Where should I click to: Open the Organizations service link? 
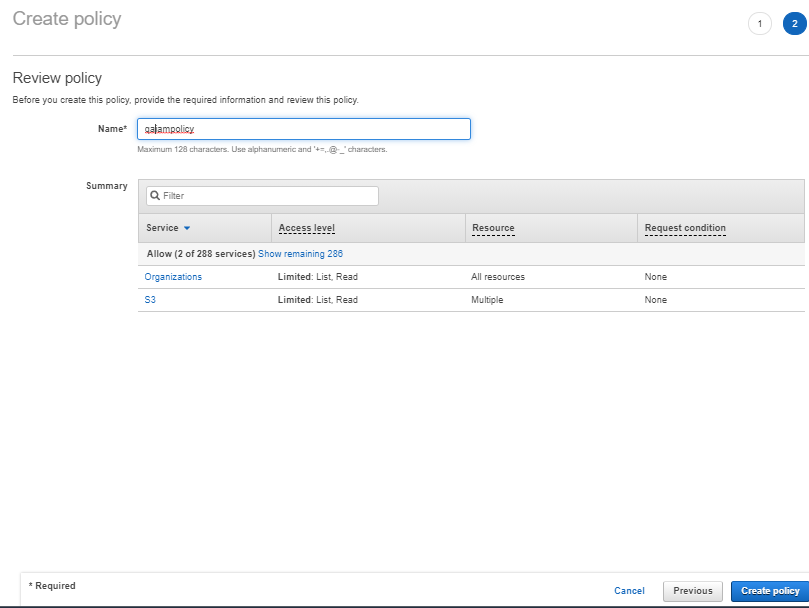pyautogui.click(x=173, y=277)
